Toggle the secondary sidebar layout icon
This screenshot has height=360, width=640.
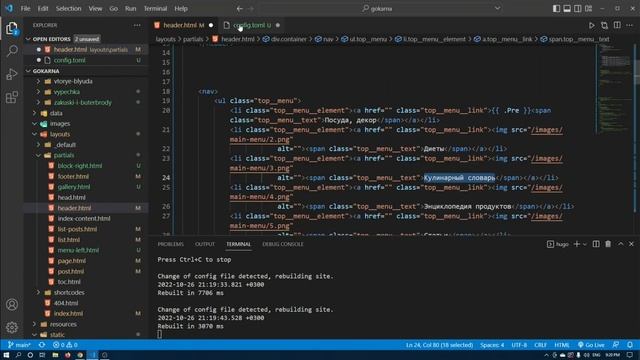pyautogui.click(x=578, y=9)
